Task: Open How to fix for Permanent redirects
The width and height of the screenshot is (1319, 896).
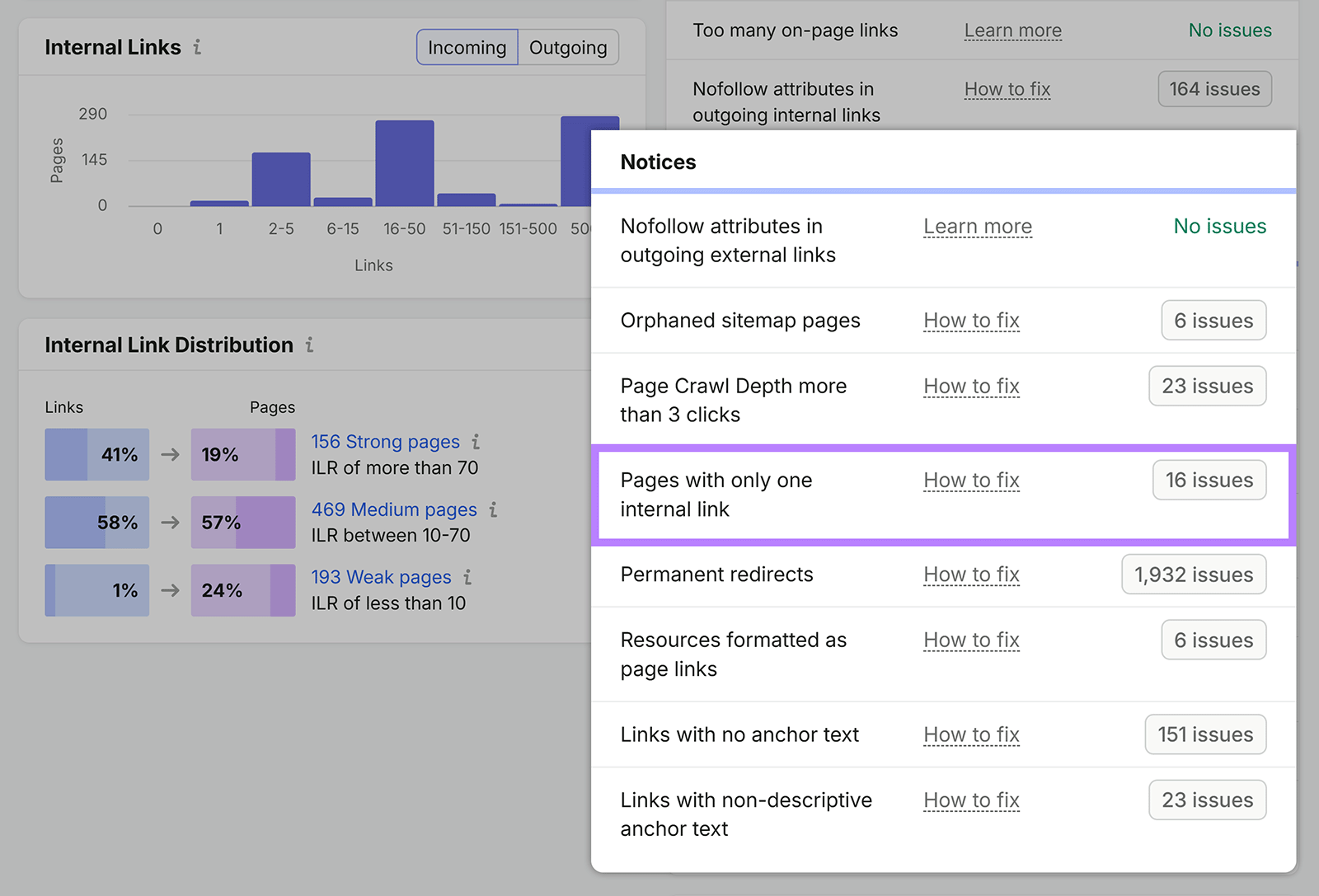Action: coord(972,575)
